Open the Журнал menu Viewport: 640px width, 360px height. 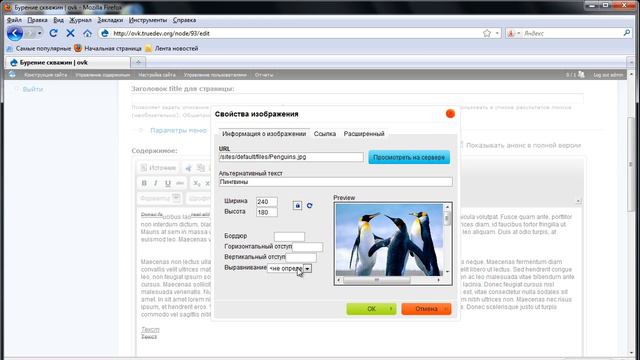(80, 20)
